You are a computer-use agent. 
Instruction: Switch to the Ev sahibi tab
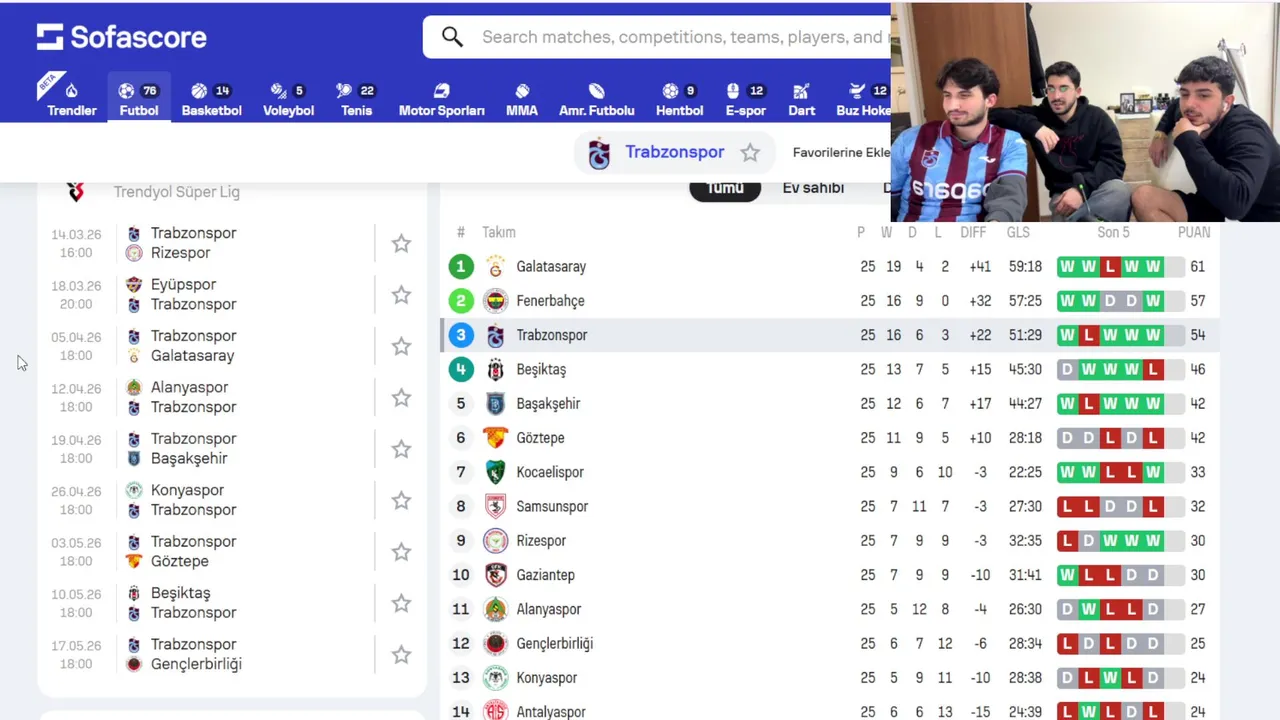tap(813, 188)
